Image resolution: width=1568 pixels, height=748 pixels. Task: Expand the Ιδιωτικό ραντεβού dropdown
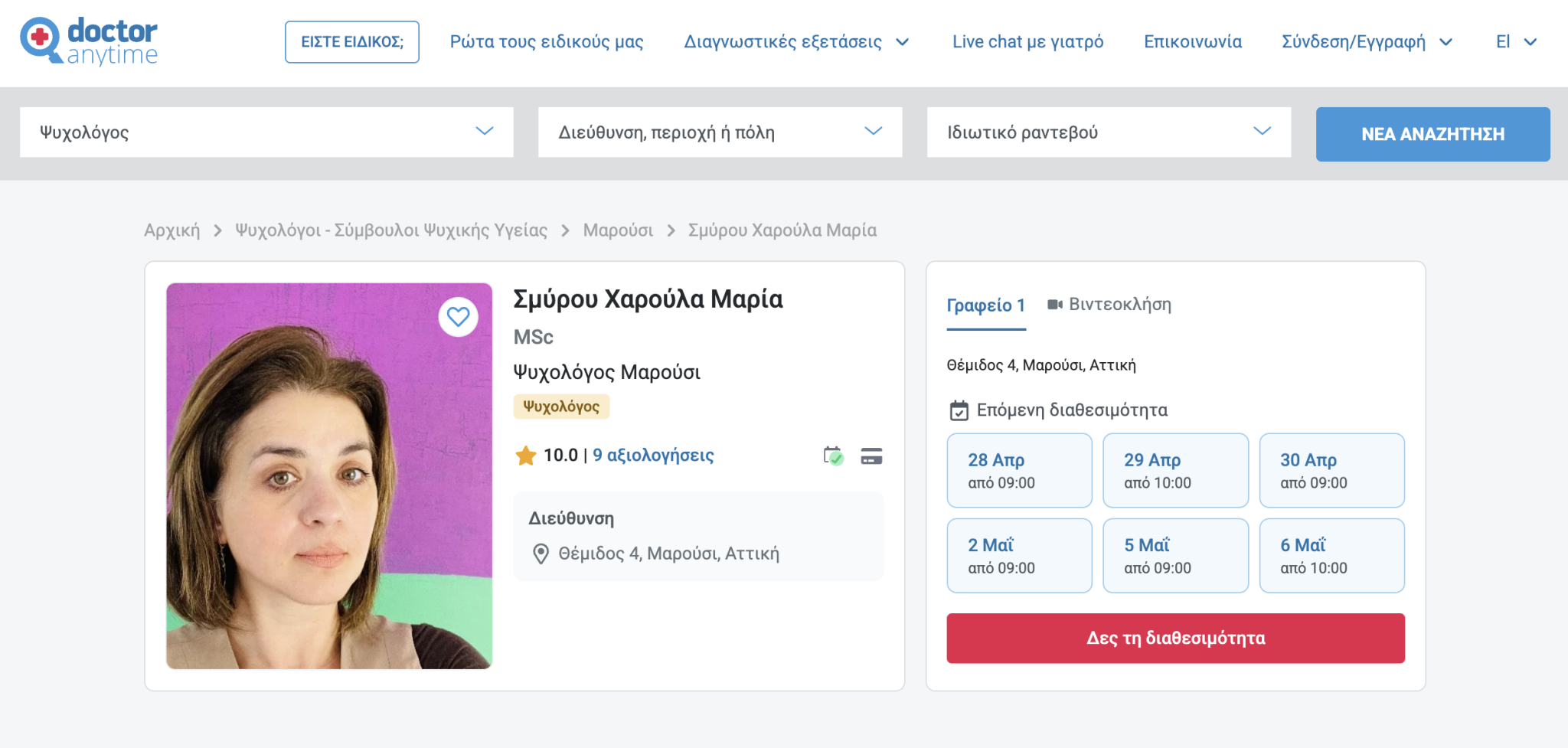coord(1109,132)
